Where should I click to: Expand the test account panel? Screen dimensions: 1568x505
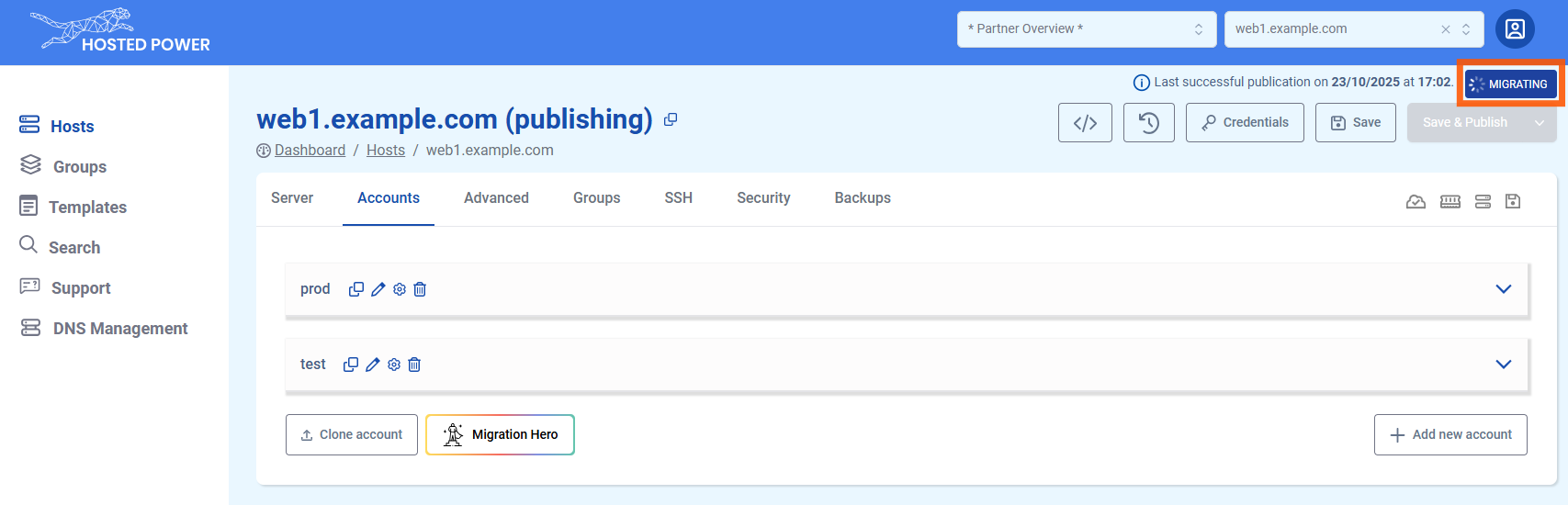point(1503,365)
